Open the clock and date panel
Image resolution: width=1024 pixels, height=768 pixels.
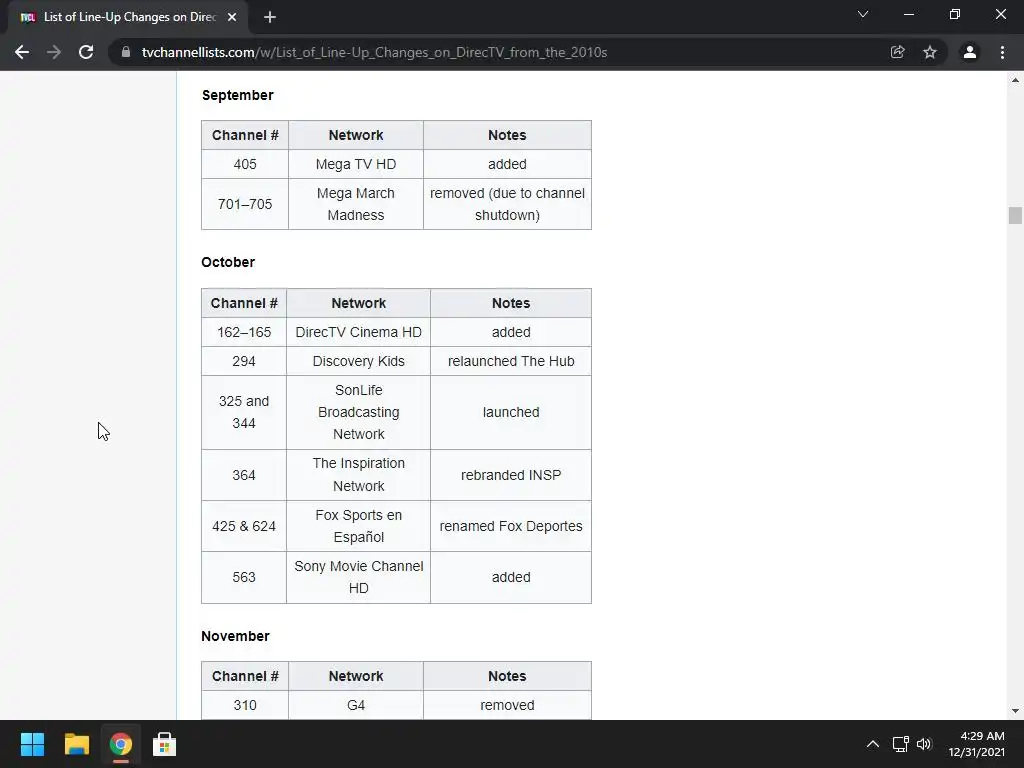point(976,744)
